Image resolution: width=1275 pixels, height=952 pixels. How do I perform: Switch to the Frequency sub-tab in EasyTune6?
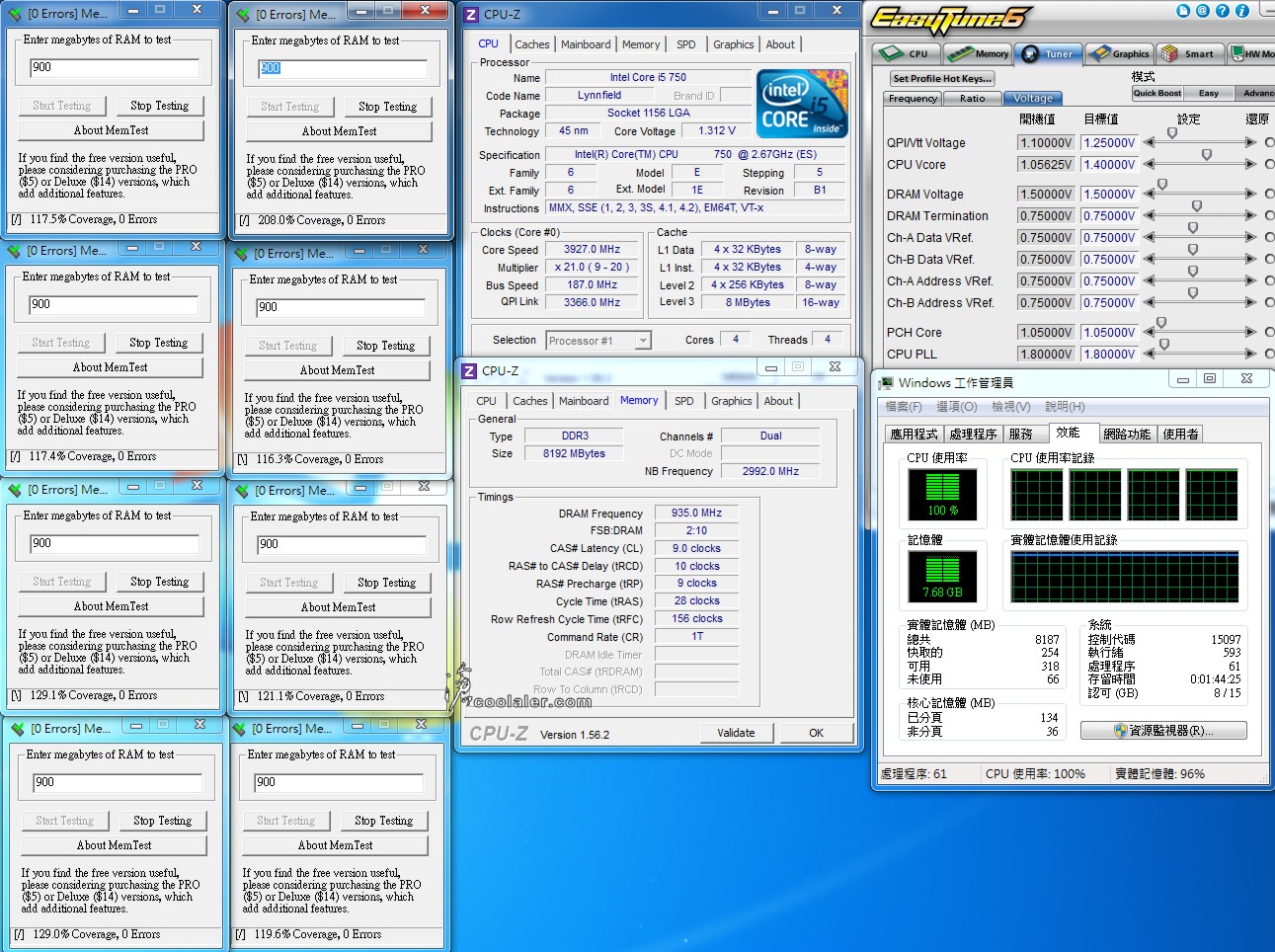click(x=913, y=98)
